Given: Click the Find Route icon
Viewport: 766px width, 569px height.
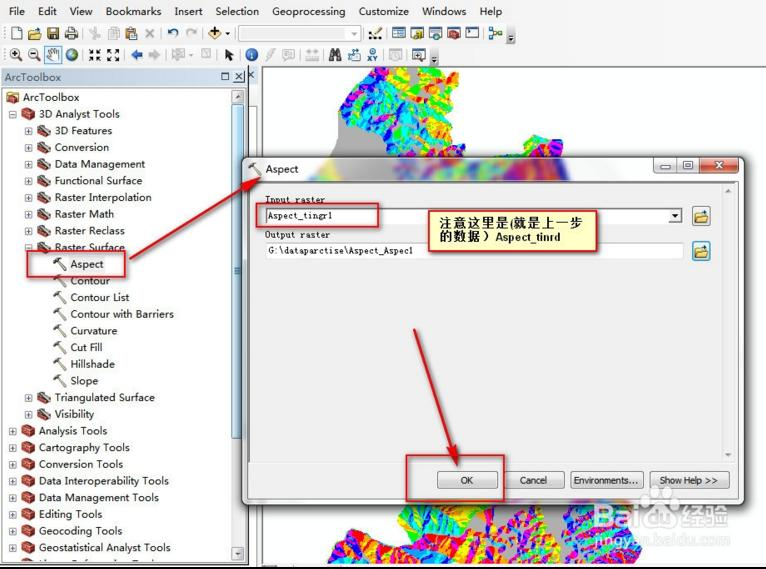Looking at the screenshot, I should coord(354,55).
